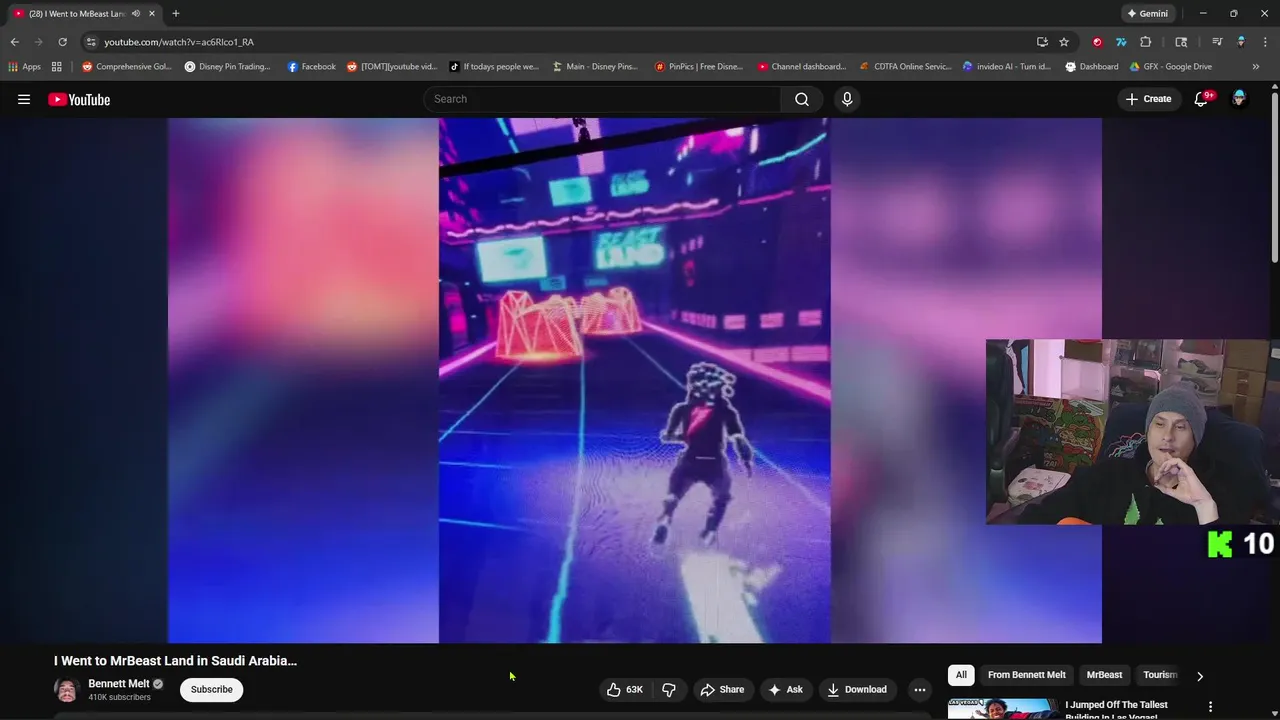
Task: Switch to the MrBeast Land video tab
Action: pos(77,13)
